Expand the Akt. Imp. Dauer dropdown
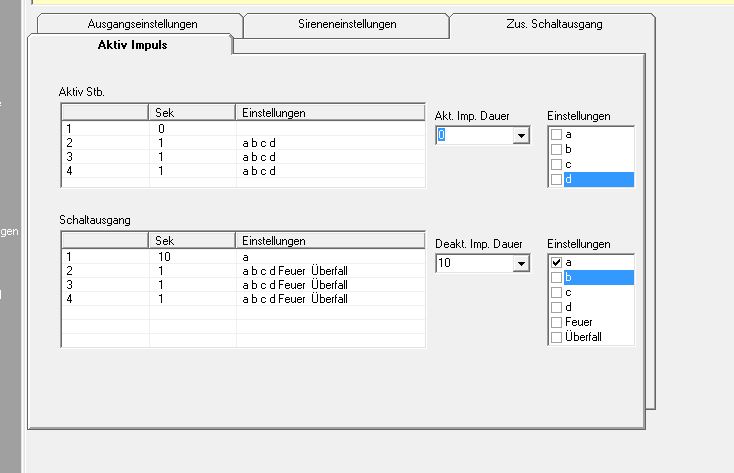Image resolution: width=734 pixels, height=473 pixels. tap(520, 135)
